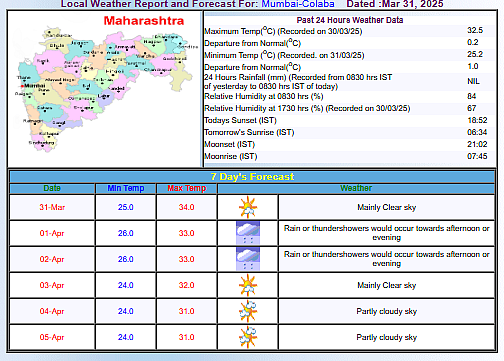Click the Maharashtra heading above the map
Viewport: 504px width, 361px height.
[x=144, y=21]
